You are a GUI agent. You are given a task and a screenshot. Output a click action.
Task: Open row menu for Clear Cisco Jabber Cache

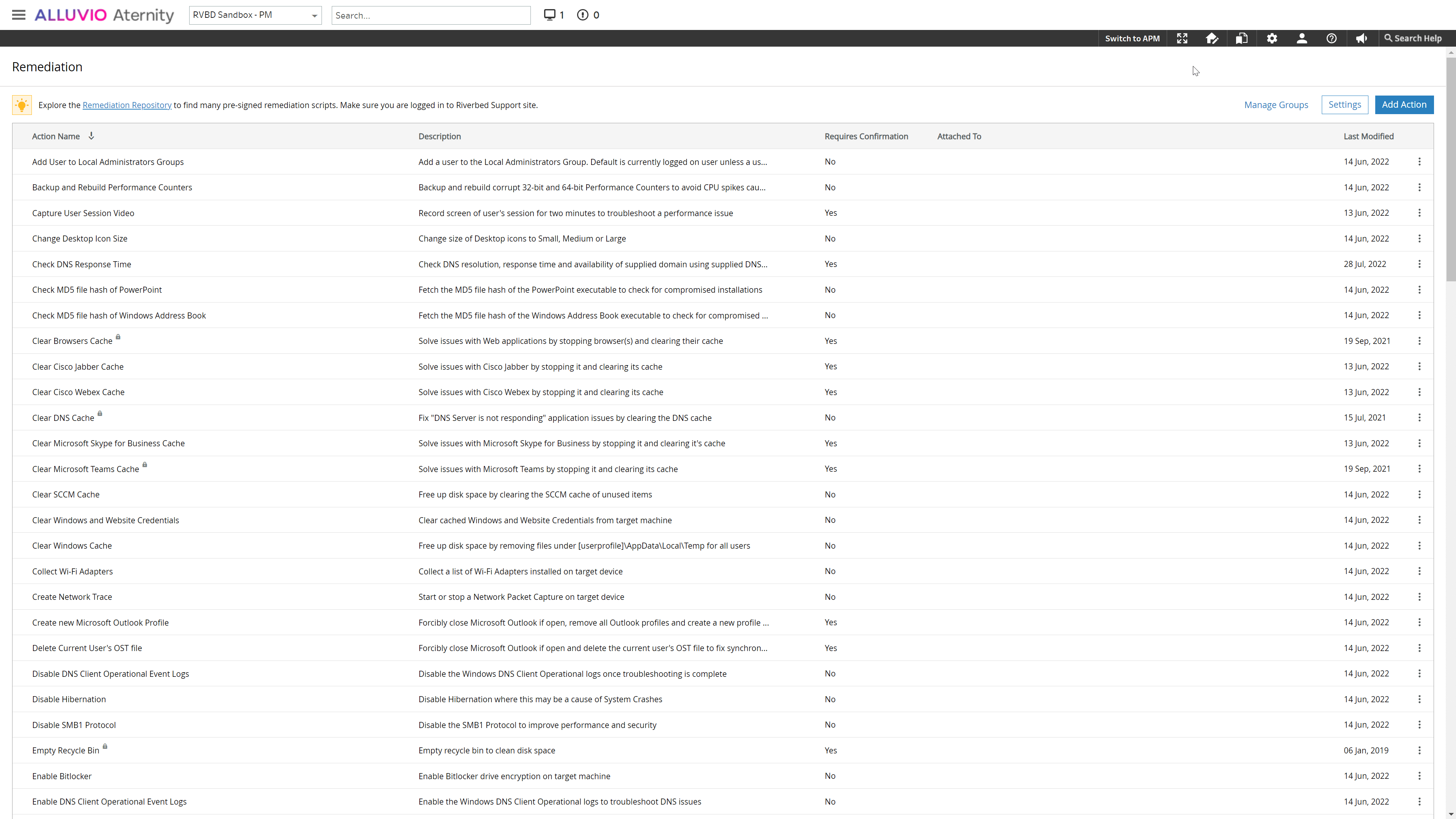pos(1419,366)
